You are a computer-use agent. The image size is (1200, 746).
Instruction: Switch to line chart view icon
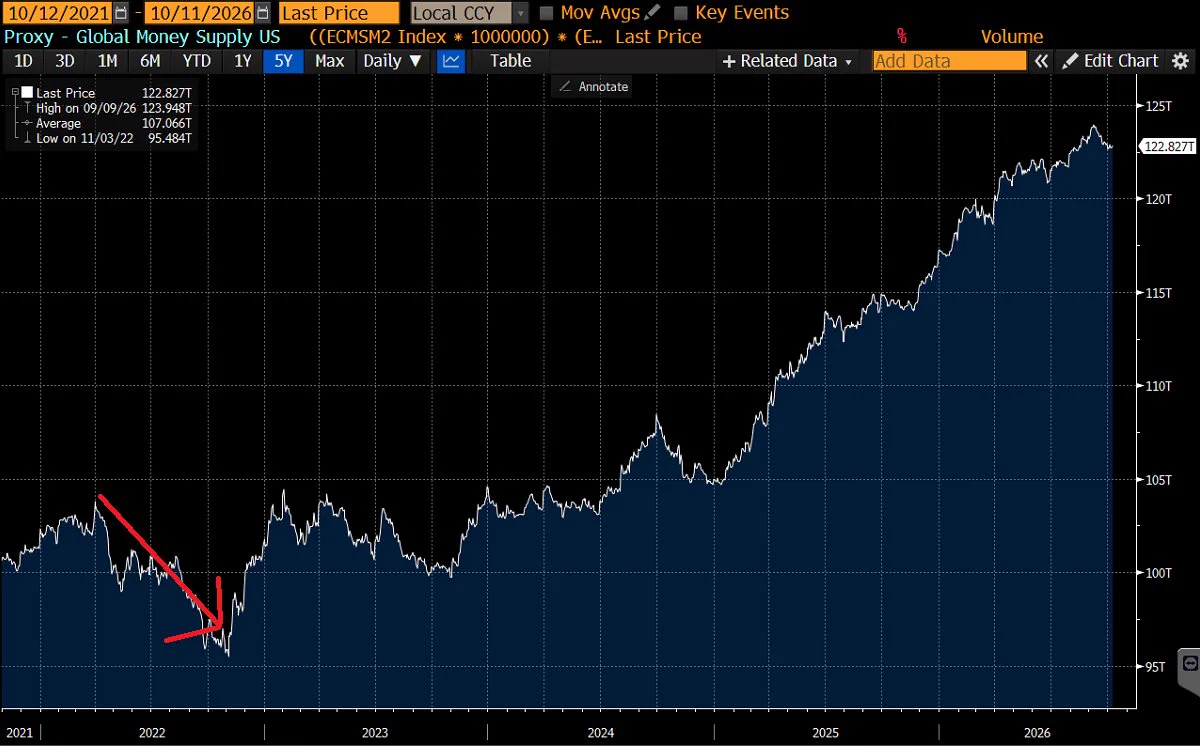coord(451,61)
